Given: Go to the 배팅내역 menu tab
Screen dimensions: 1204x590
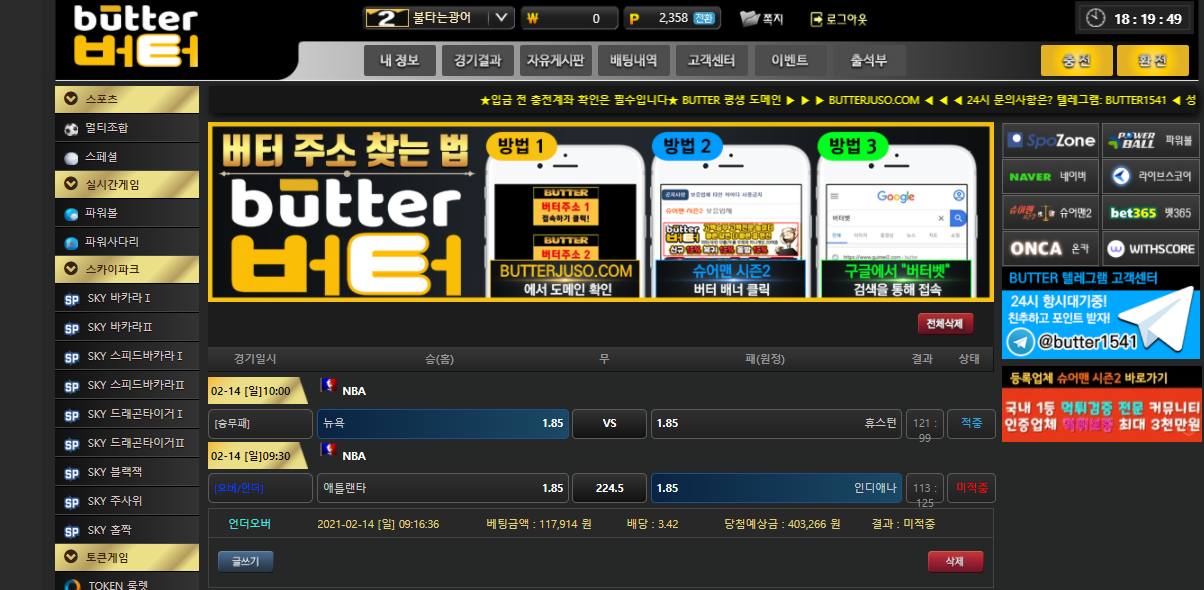Looking at the screenshot, I should [634, 60].
